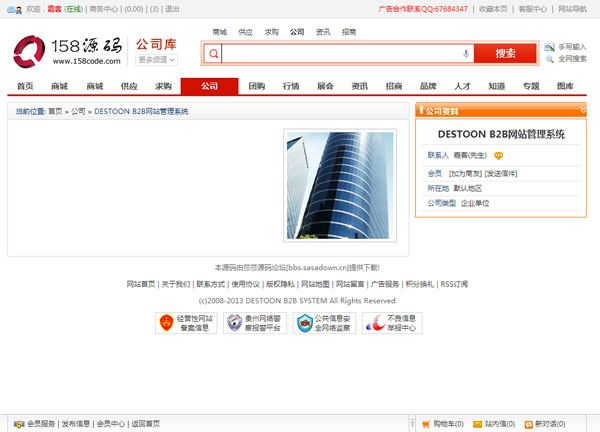Open 品牌 in main navigation
The height and width of the screenshot is (432, 600).
[428, 86]
